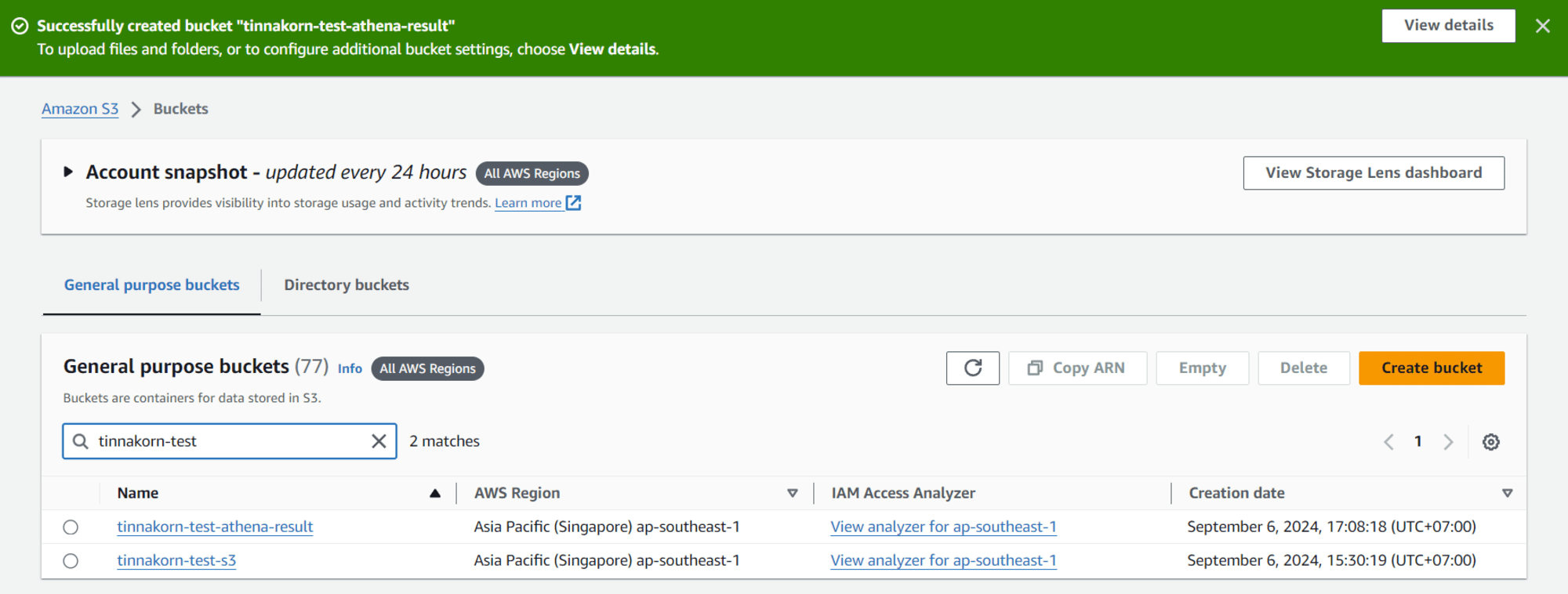View analyzer for tinnakorn-test-s3 bucket
This screenshot has height=594, width=1568.
tap(943, 560)
